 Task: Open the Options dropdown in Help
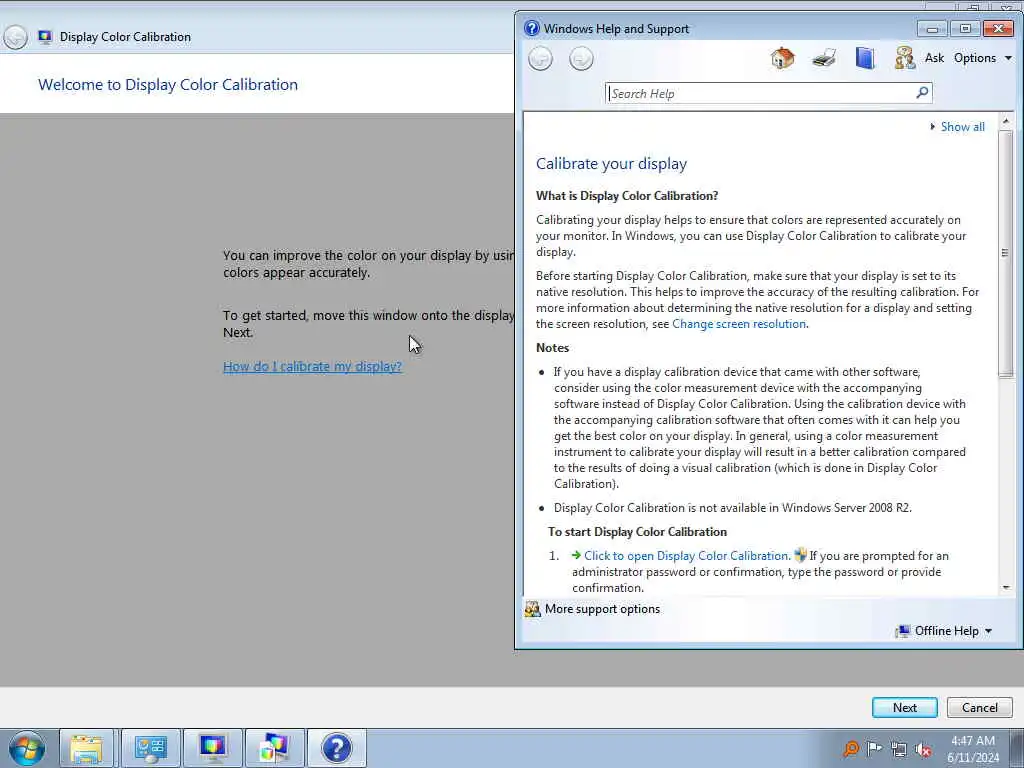(x=983, y=58)
